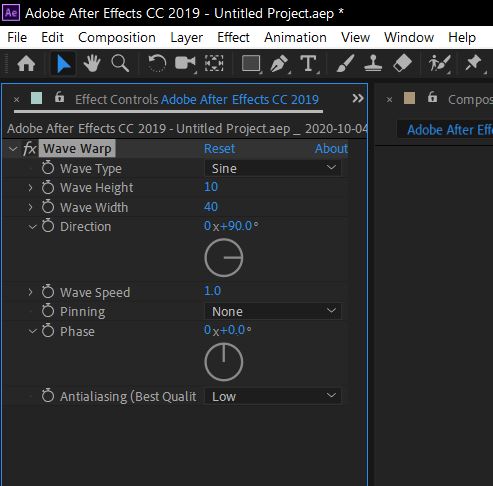Select the Clone Stamp tool

[x=373, y=63]
